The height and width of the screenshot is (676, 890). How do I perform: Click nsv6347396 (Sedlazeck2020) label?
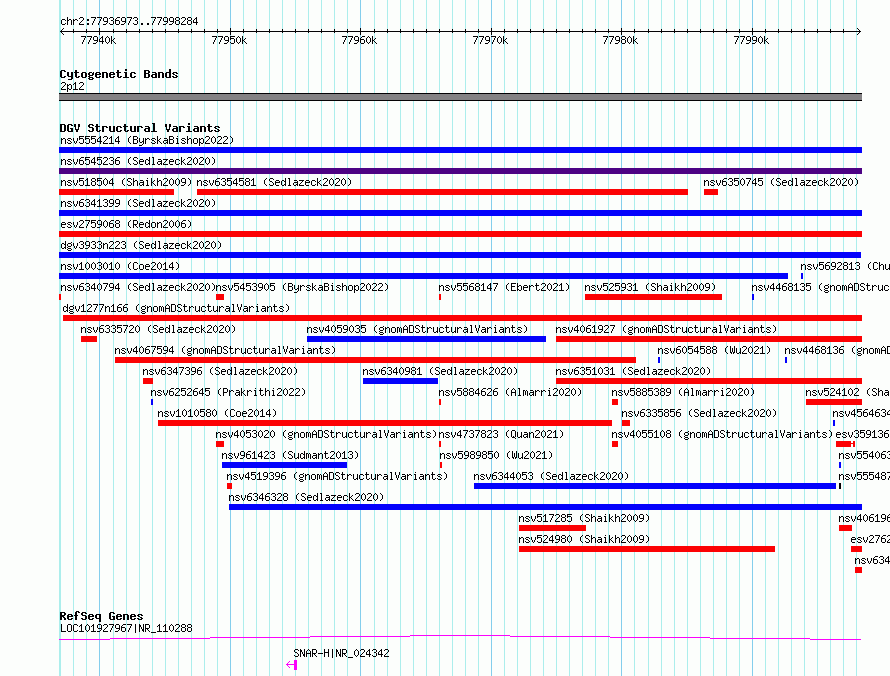click(x=220, y=371)
